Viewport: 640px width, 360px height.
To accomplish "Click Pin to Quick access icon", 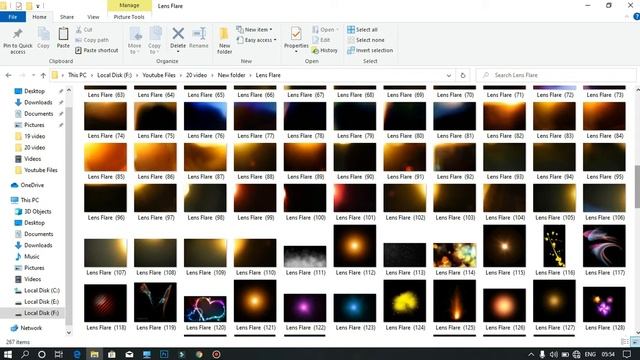I will (18, 34).
